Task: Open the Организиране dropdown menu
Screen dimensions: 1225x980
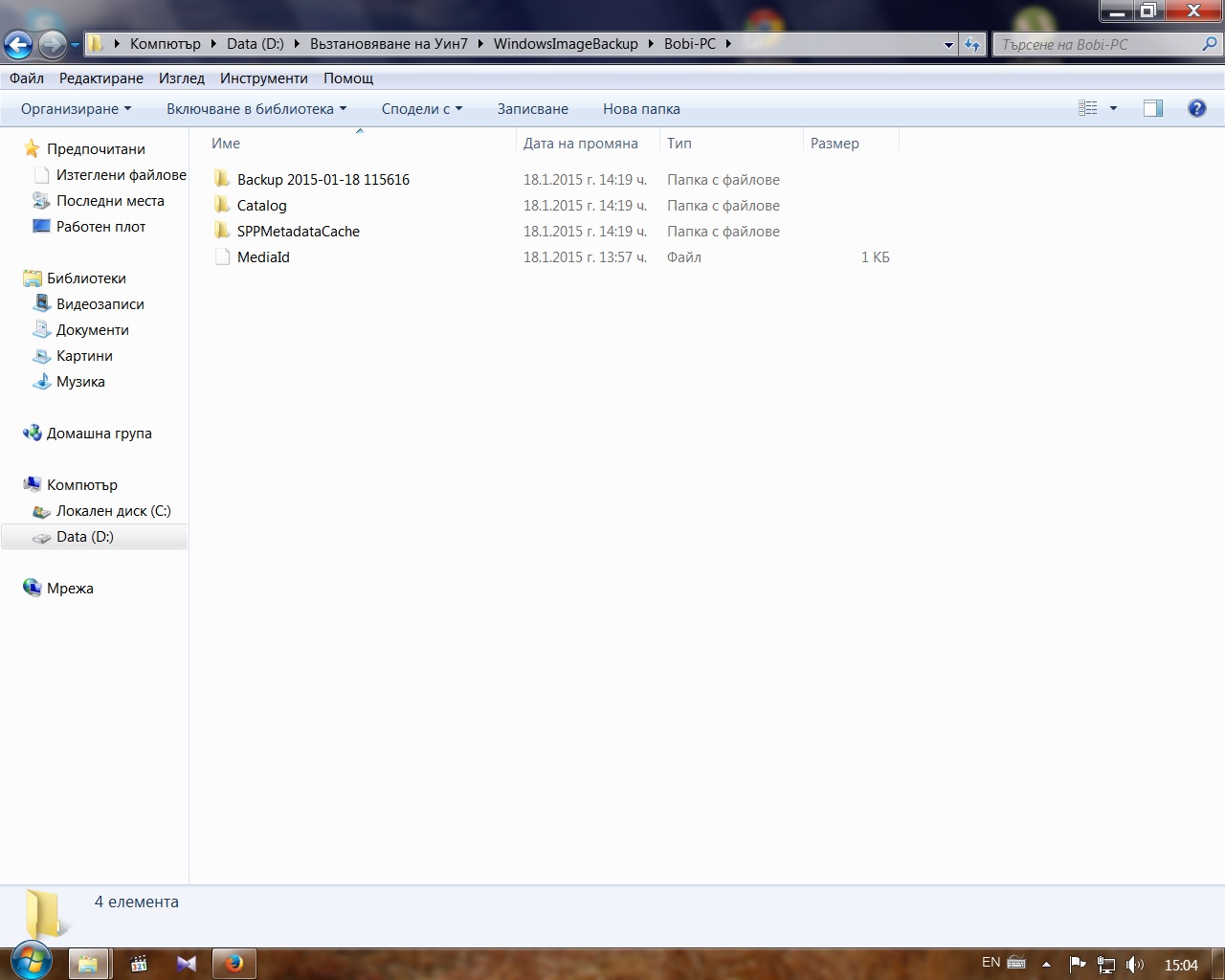Action: pos(76,108)
